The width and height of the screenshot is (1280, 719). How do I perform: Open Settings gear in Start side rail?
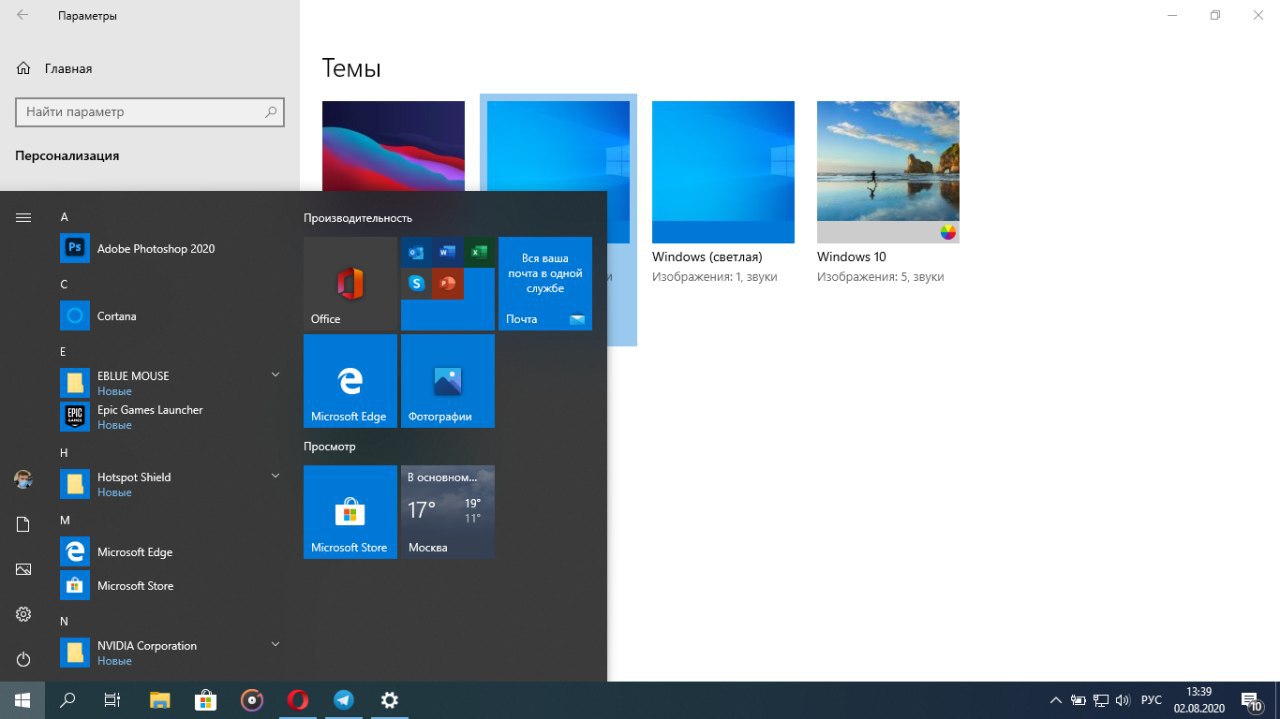(x=23, y=614)
